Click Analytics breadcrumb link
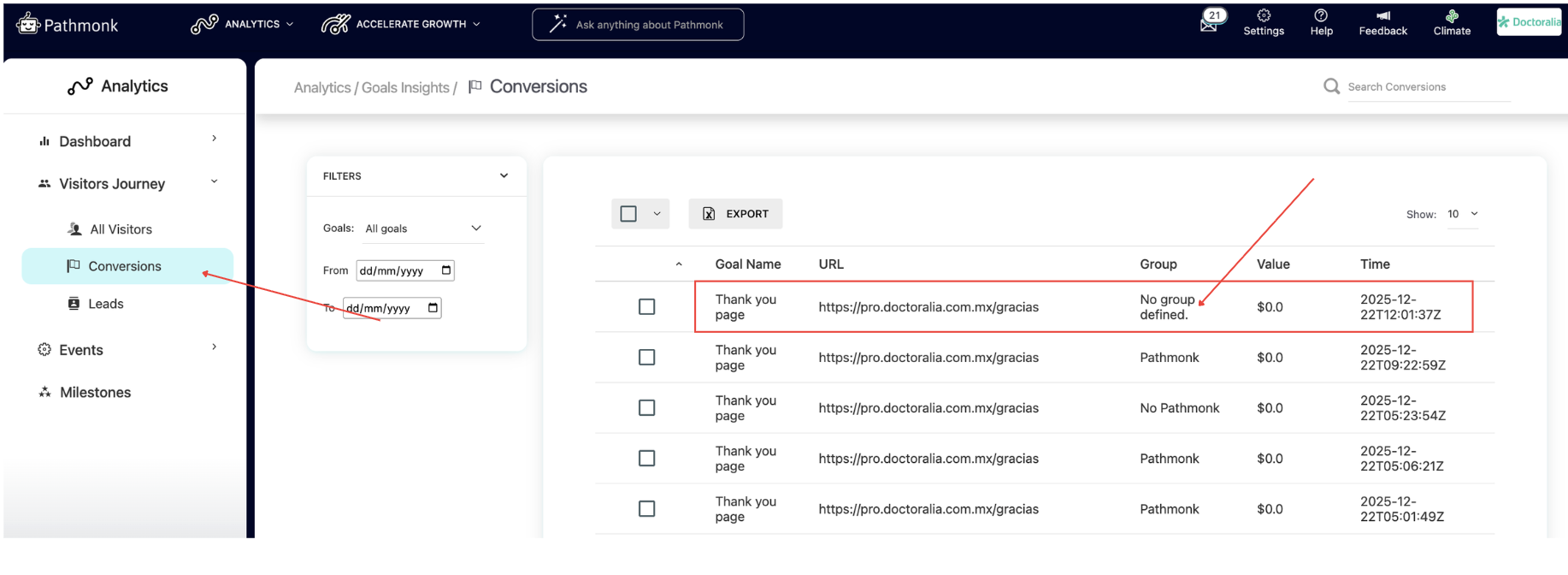 pyautogui.click(x=322, y=87)
